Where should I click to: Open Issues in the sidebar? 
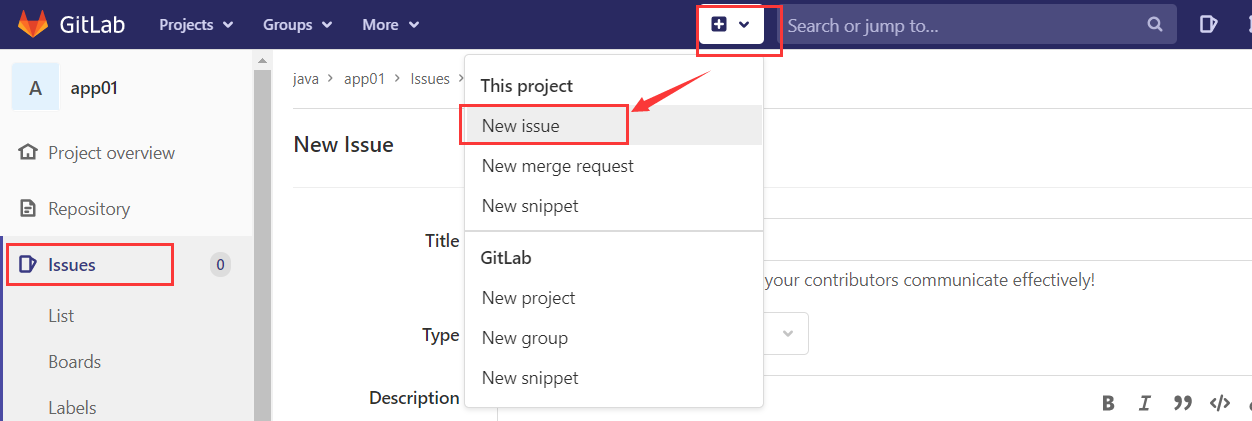[x=72, y=265]
